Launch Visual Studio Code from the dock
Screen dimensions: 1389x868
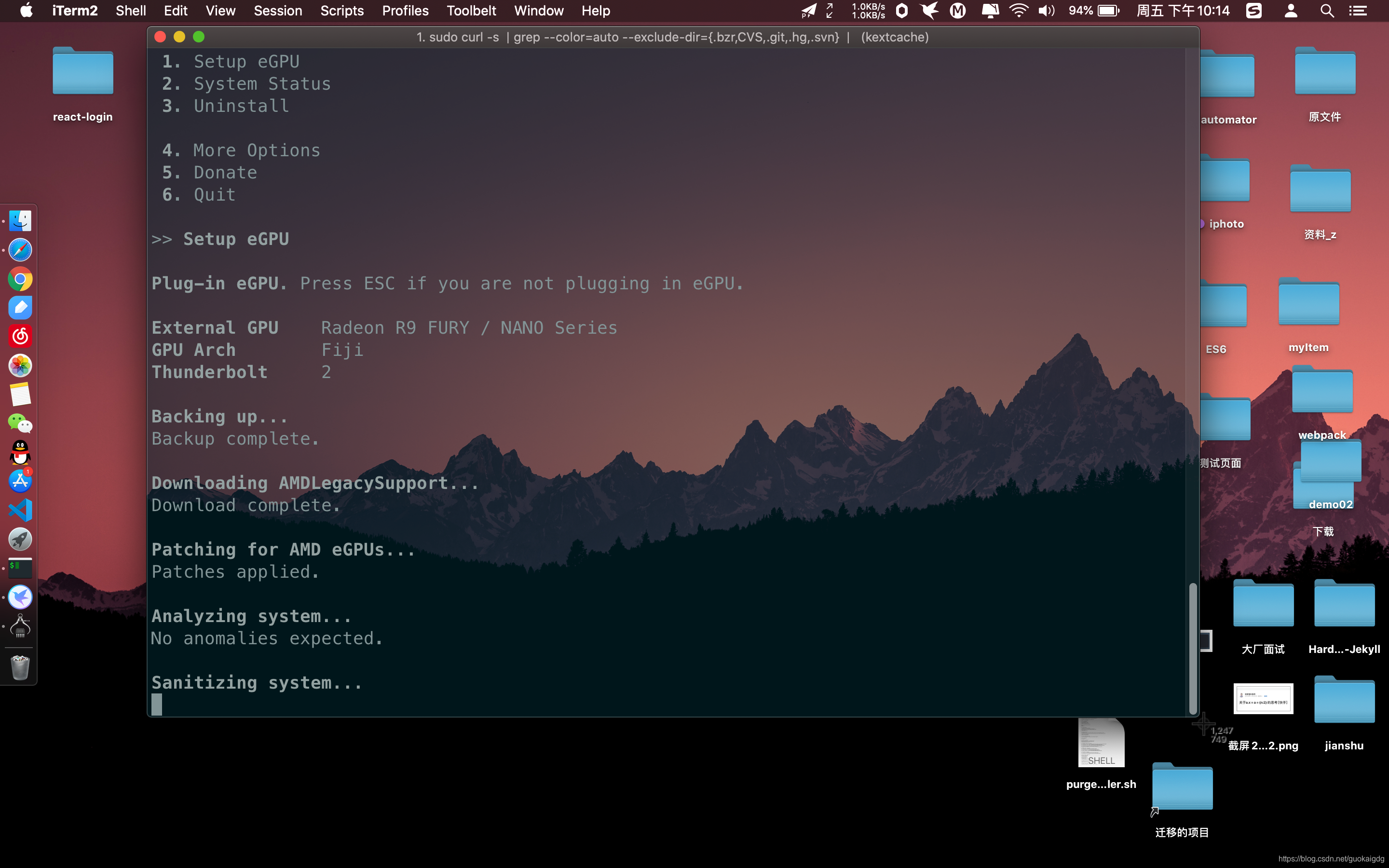[x=20, y=510]
